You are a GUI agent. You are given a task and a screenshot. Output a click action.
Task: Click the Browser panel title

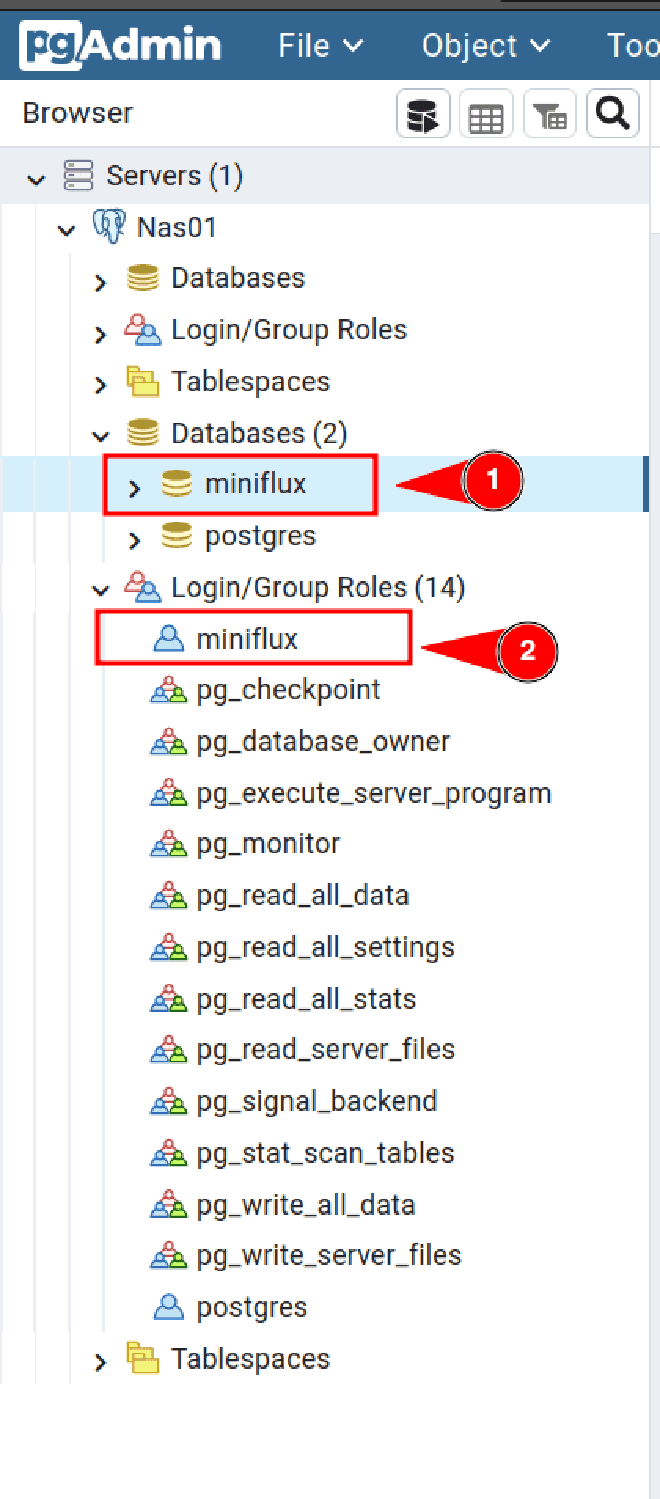(78, 113)
